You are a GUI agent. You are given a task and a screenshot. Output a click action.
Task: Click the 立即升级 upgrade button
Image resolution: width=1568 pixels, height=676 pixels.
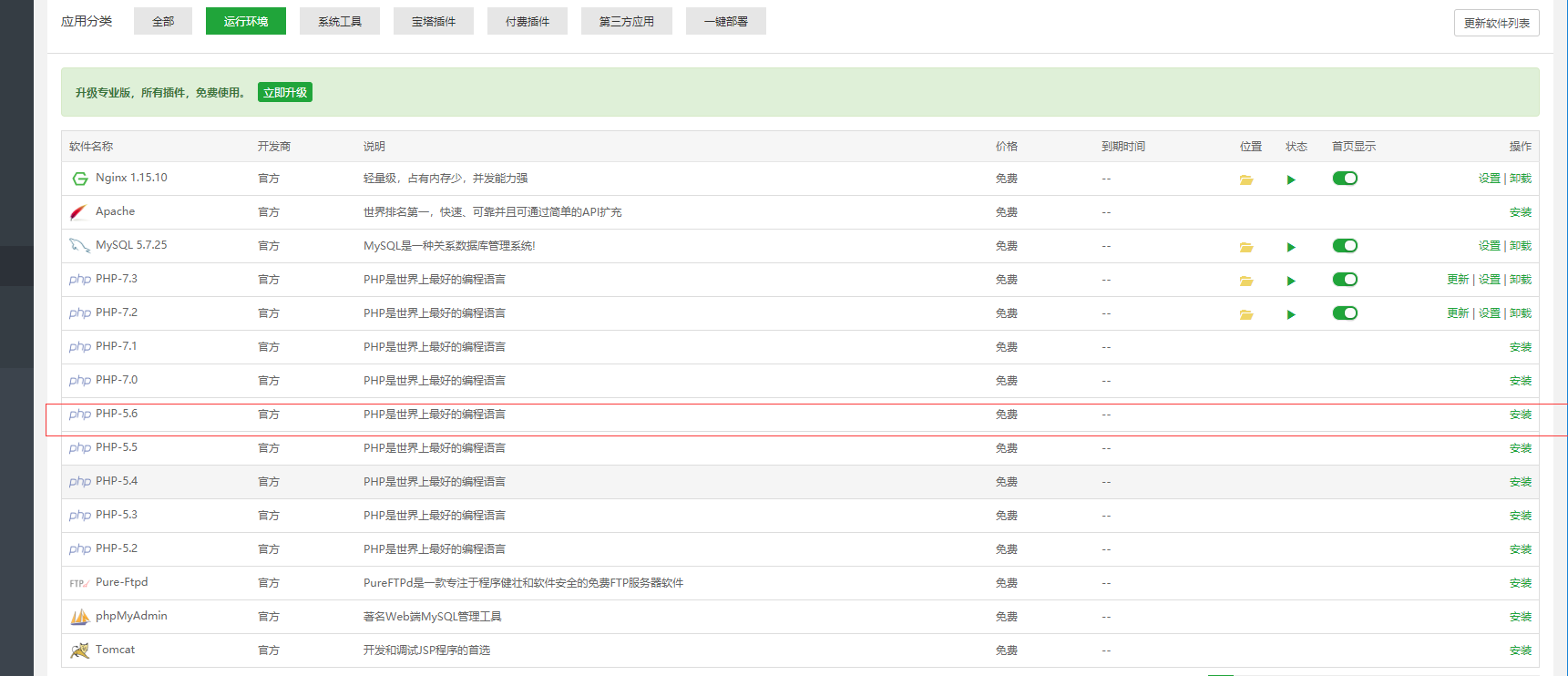[x=285, y=92]
